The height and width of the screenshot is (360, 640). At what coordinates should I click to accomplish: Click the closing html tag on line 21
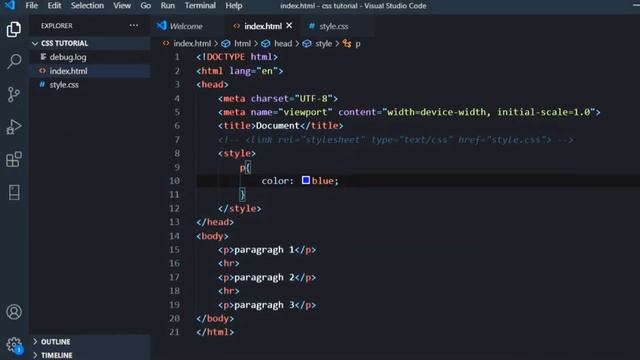coord(215,332)
